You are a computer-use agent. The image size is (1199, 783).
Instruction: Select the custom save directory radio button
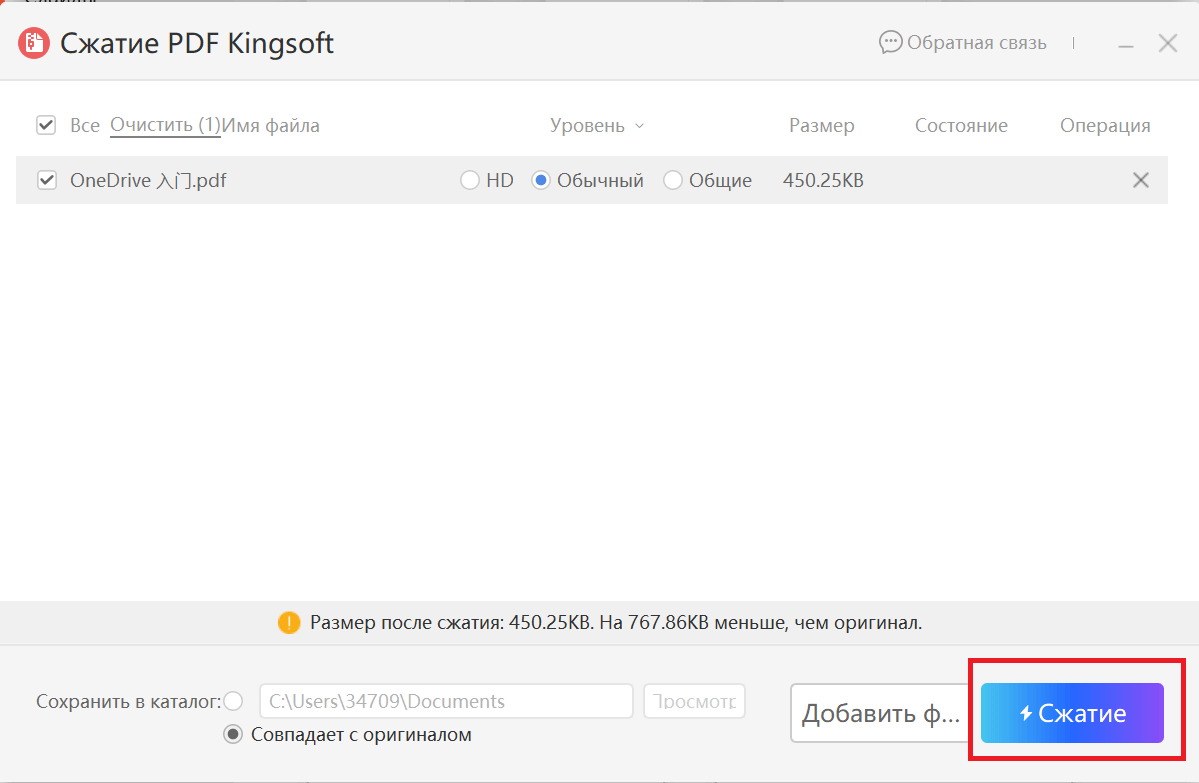click(x=233, y=701)
